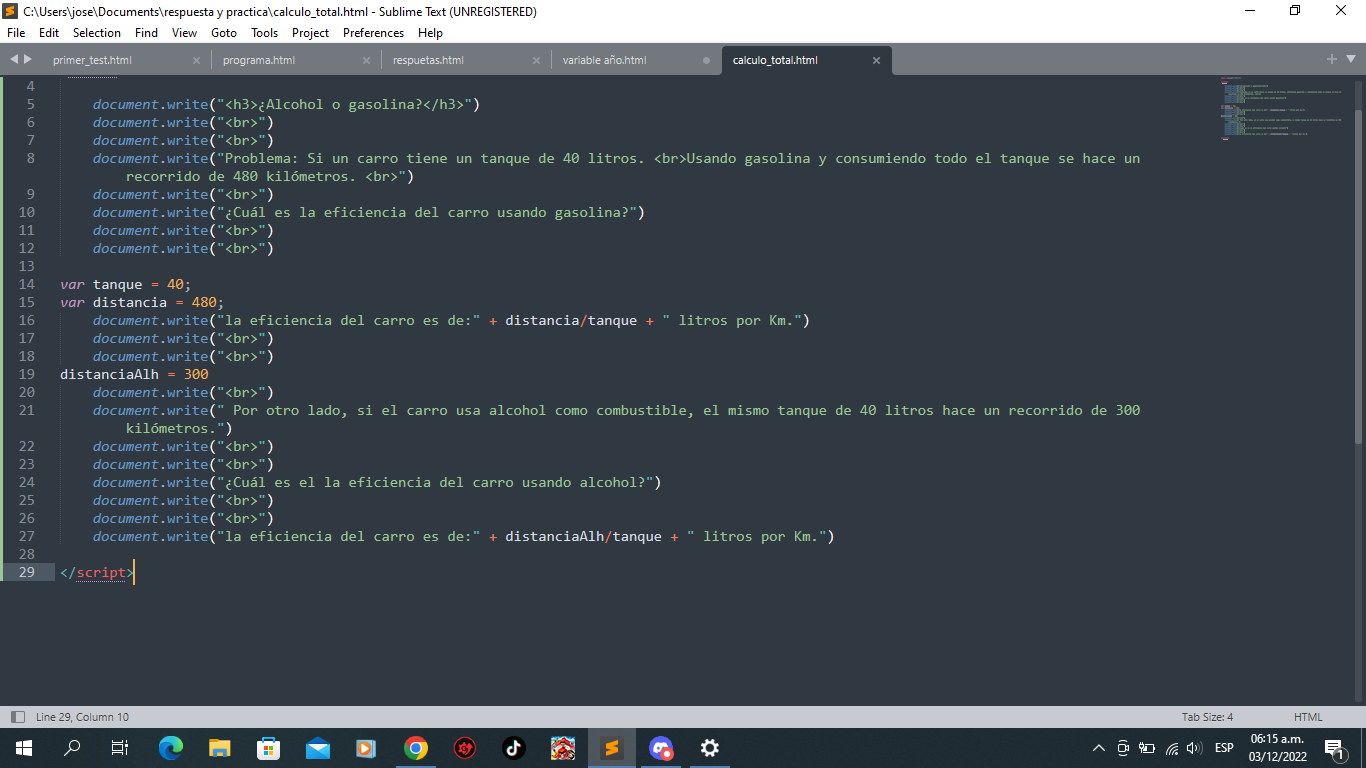Click the code minimap preview

(x=1284, y=108)
